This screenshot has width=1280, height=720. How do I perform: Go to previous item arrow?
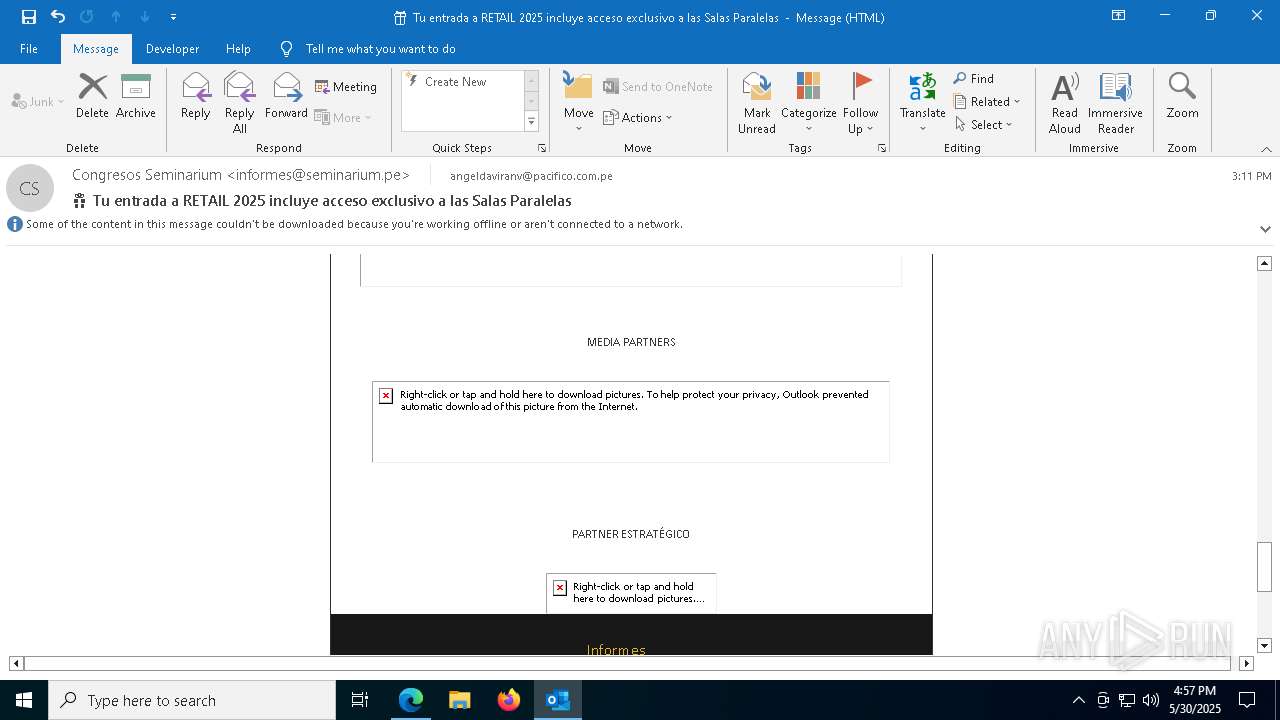click(116, 17)
